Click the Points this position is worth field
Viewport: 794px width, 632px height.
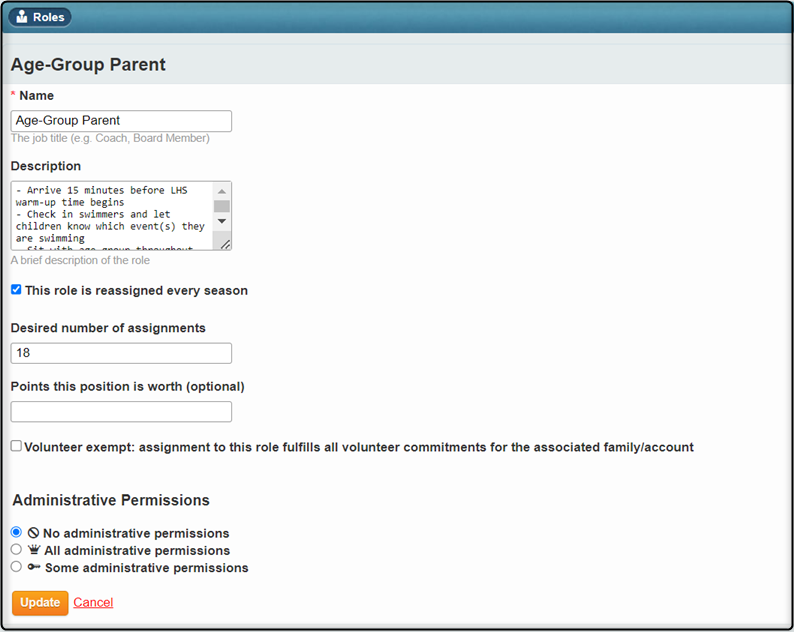pos(121,412)
